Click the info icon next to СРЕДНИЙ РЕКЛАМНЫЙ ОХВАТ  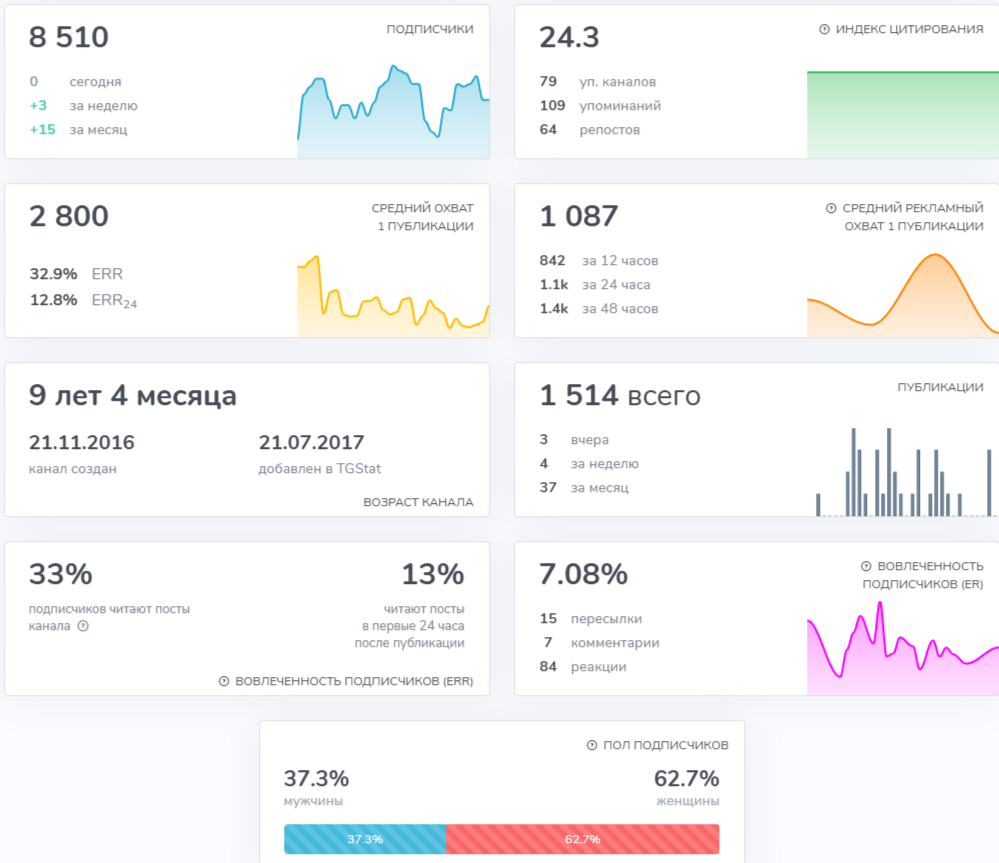[x=831, y=208]
